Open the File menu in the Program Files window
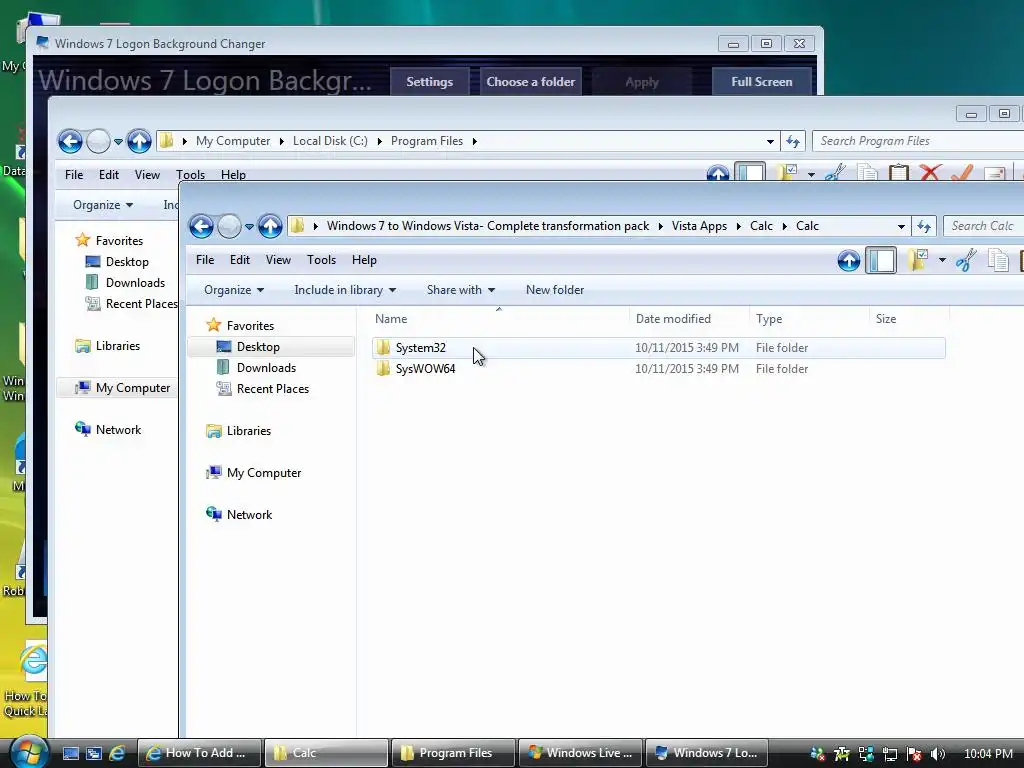 [x=74, y=175]
